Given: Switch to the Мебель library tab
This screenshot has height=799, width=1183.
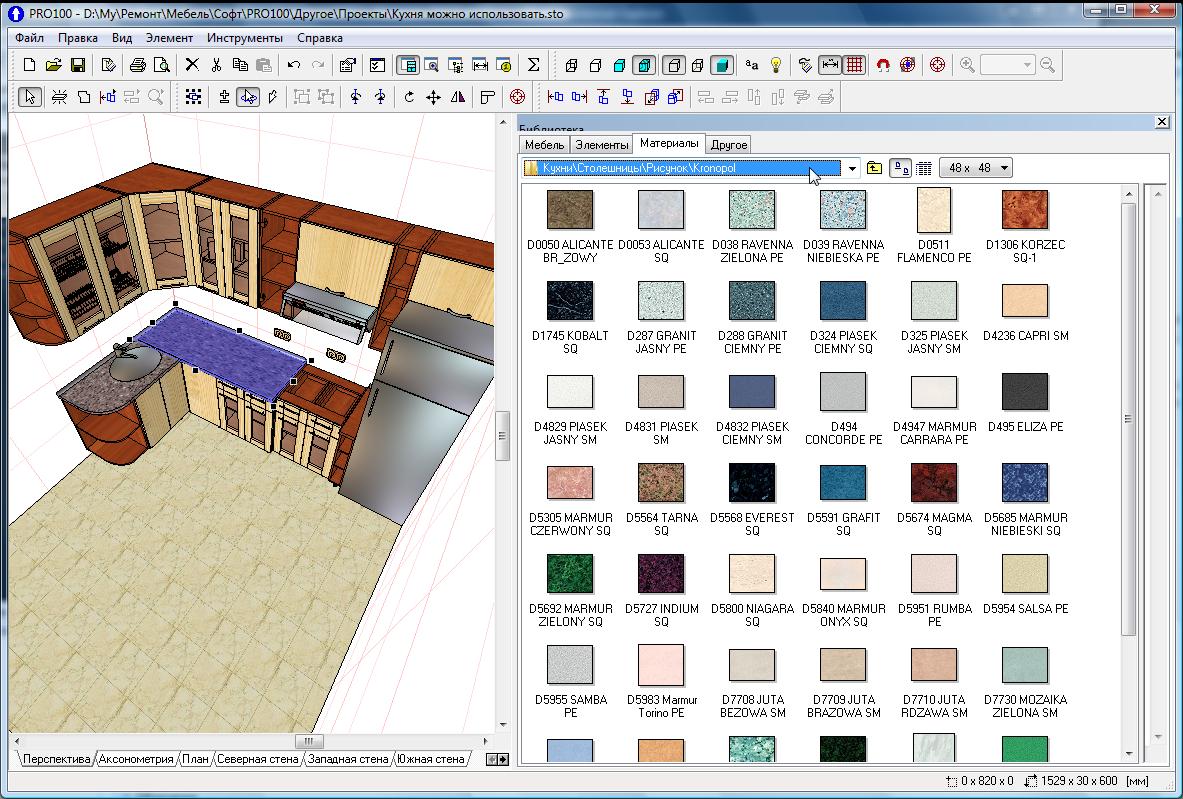Looking at the screenshot, I should [x=545, y=145].
